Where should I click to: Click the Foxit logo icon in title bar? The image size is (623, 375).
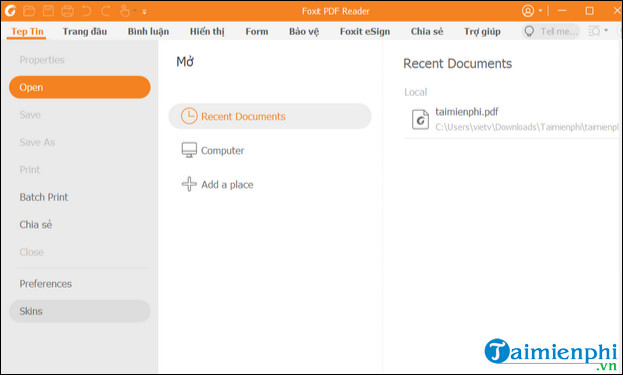(10, 11)
